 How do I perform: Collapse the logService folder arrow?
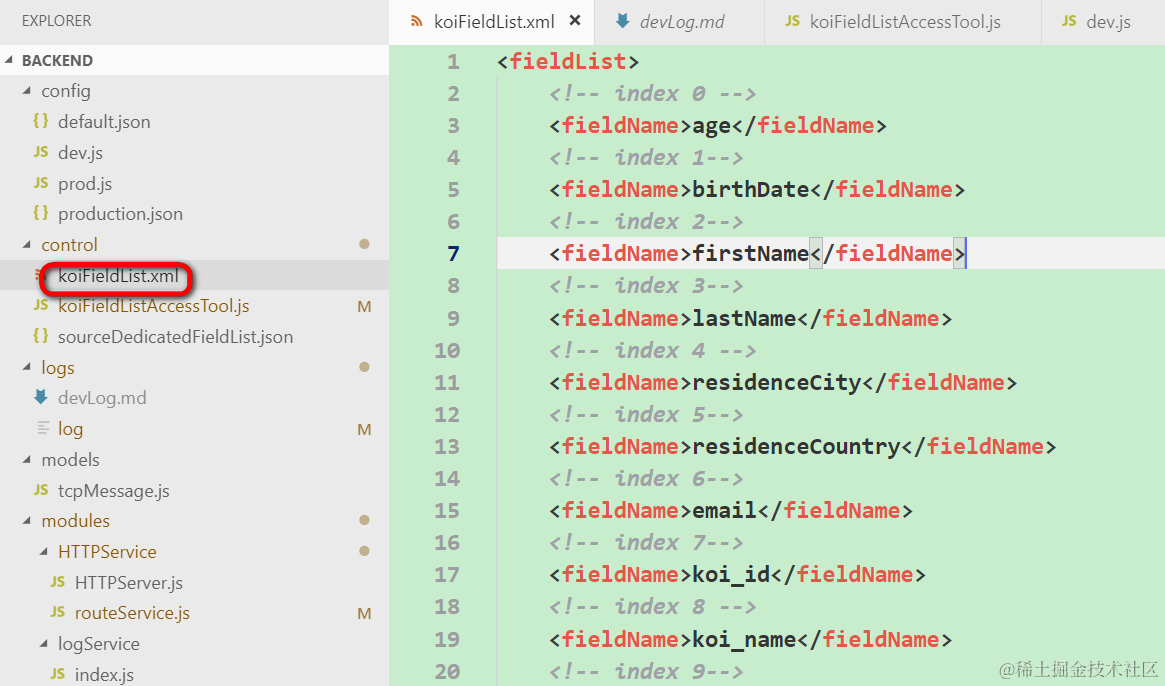tap(45, 644)
